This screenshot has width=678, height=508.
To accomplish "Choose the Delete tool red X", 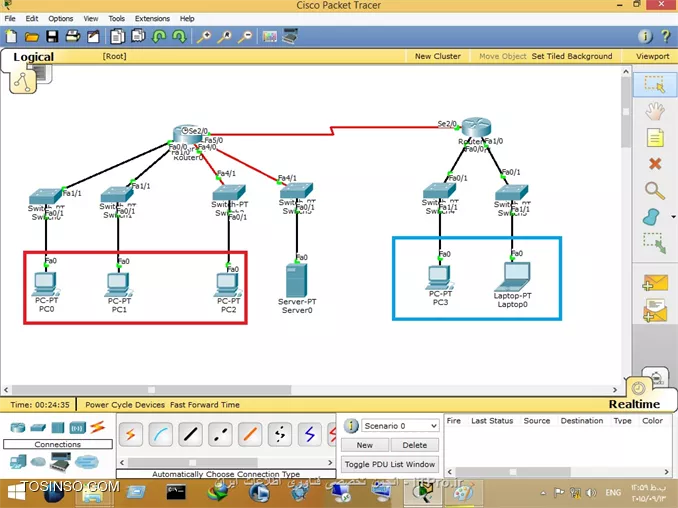I will 655,163.
